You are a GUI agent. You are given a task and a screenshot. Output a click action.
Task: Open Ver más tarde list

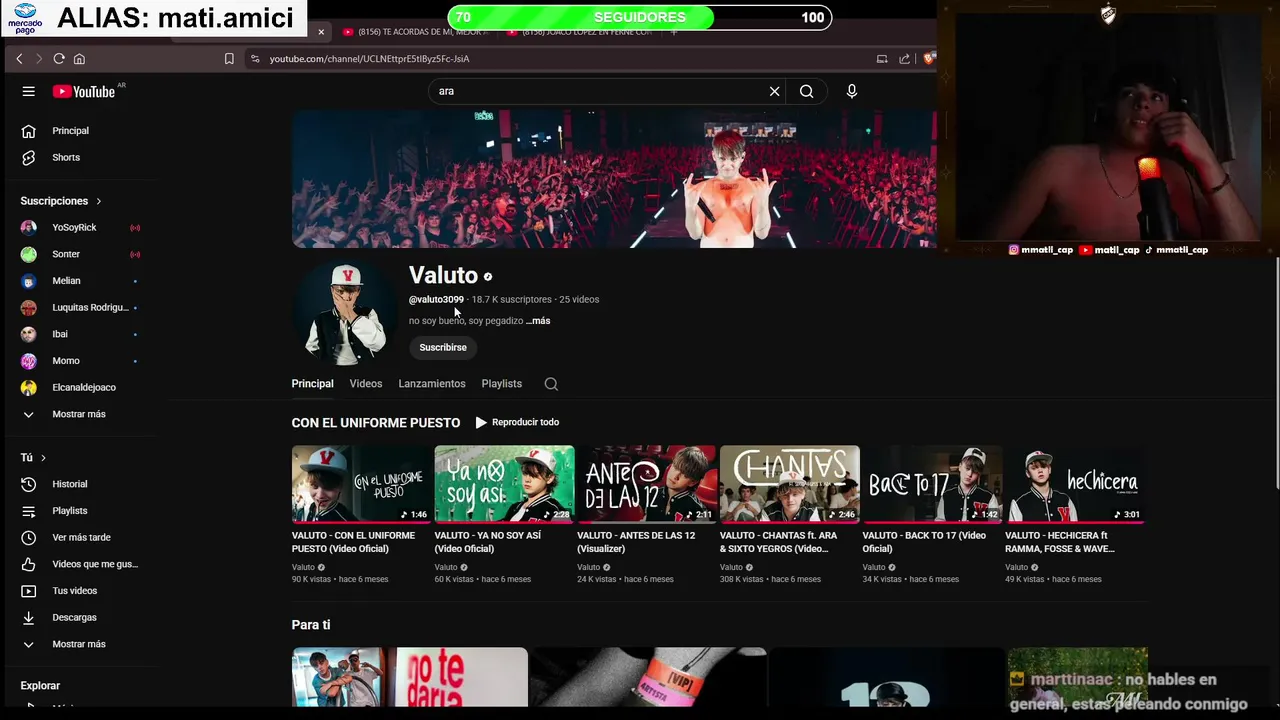click(x=80, y=537)
